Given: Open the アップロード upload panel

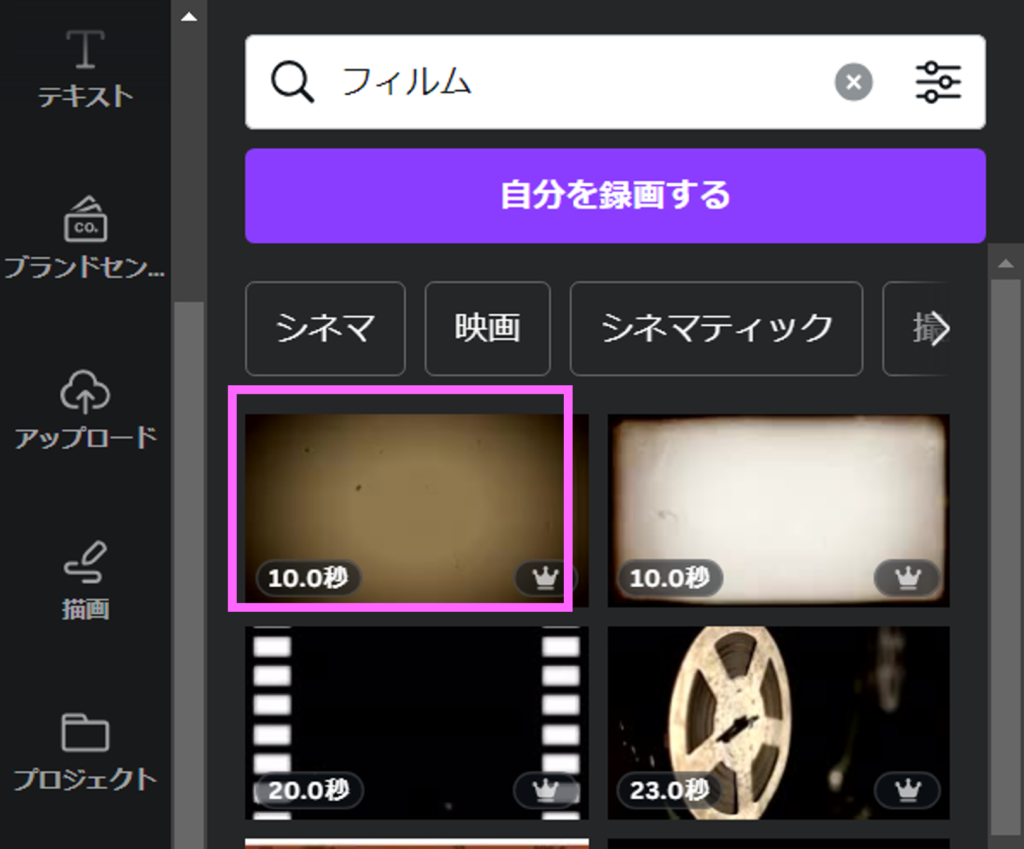Looking at the screenshot, I should click(x=85, y=408).
